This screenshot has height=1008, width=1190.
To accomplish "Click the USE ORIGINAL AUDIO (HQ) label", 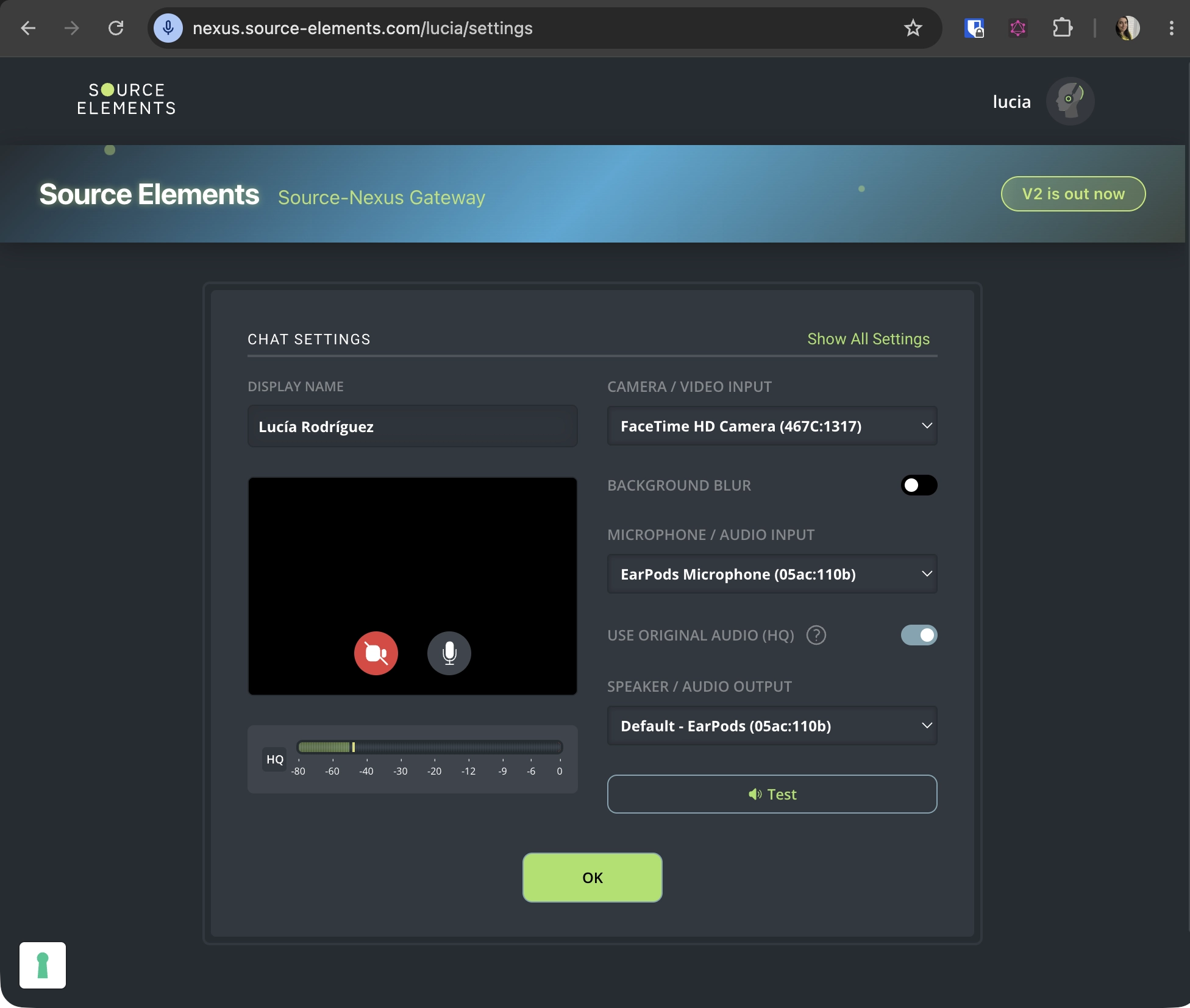I will 700,635.
